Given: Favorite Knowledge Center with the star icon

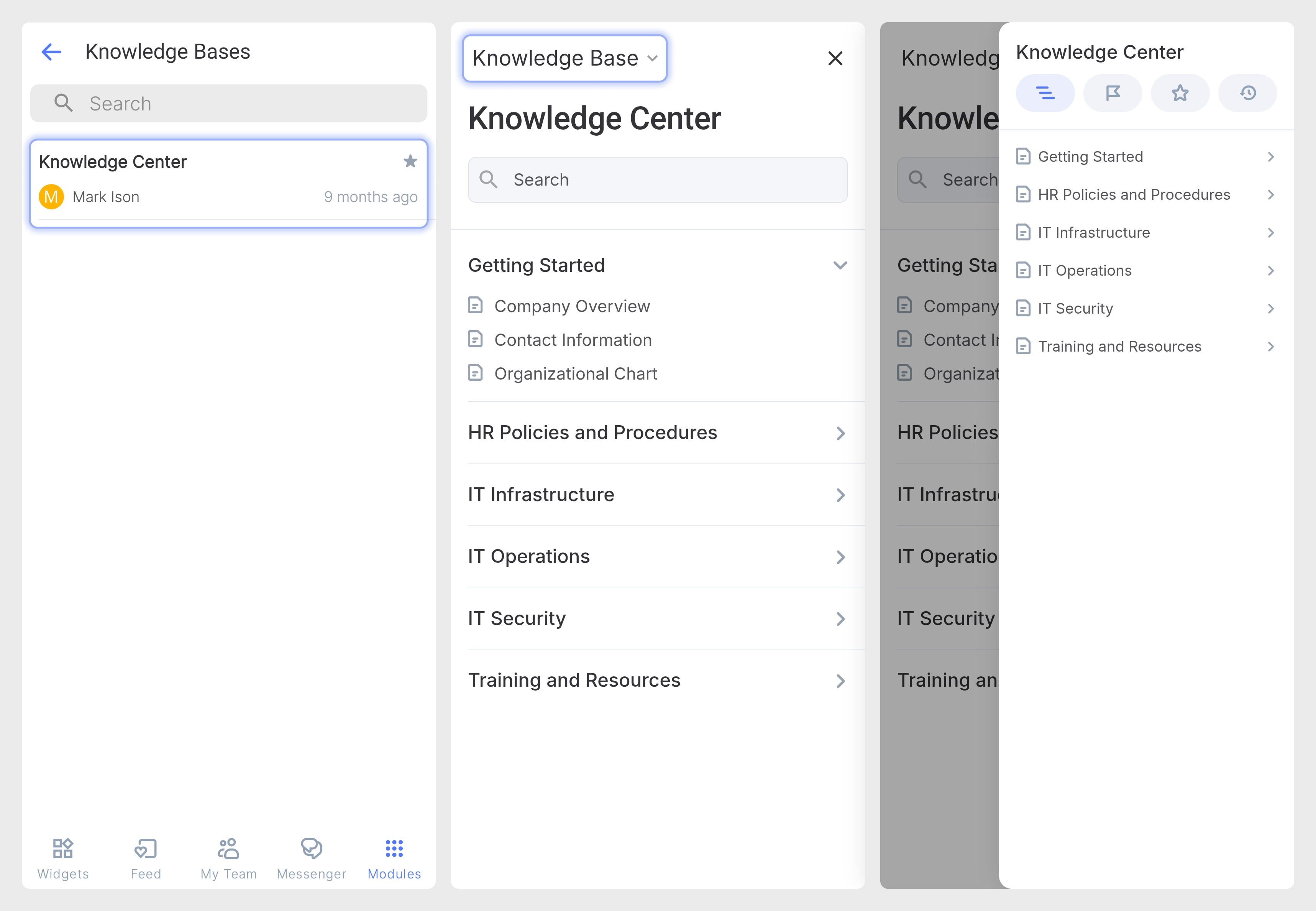Looking at the screenshot, I should point(410,161).
